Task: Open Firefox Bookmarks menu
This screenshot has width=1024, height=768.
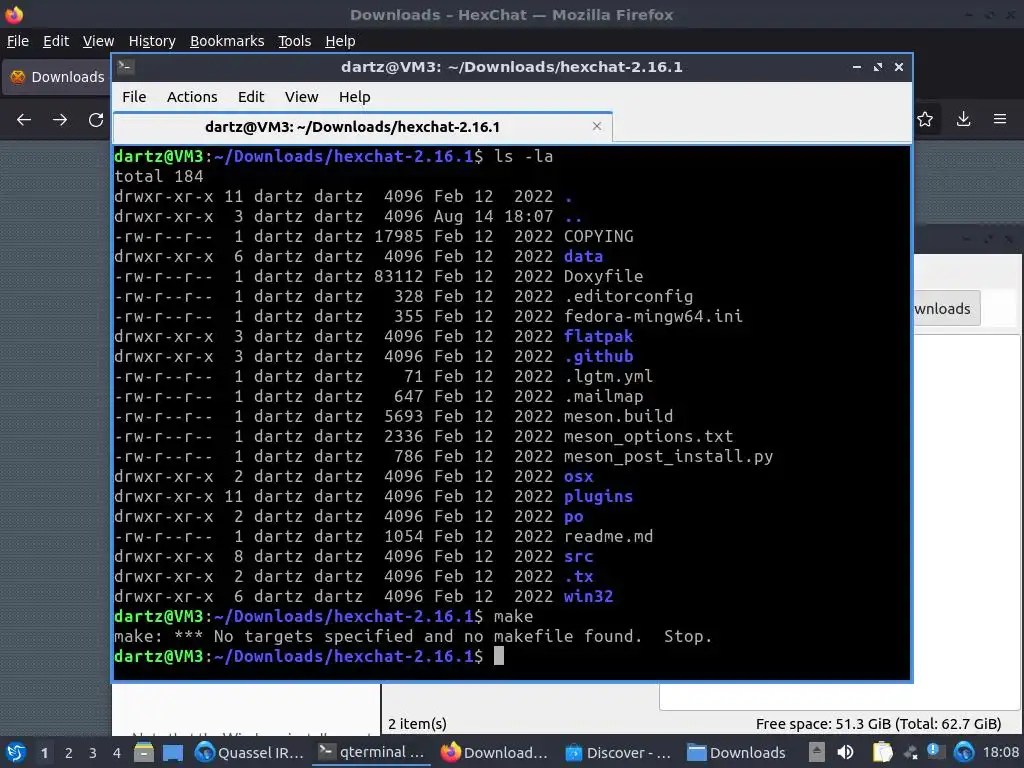Action: [227, 40]
